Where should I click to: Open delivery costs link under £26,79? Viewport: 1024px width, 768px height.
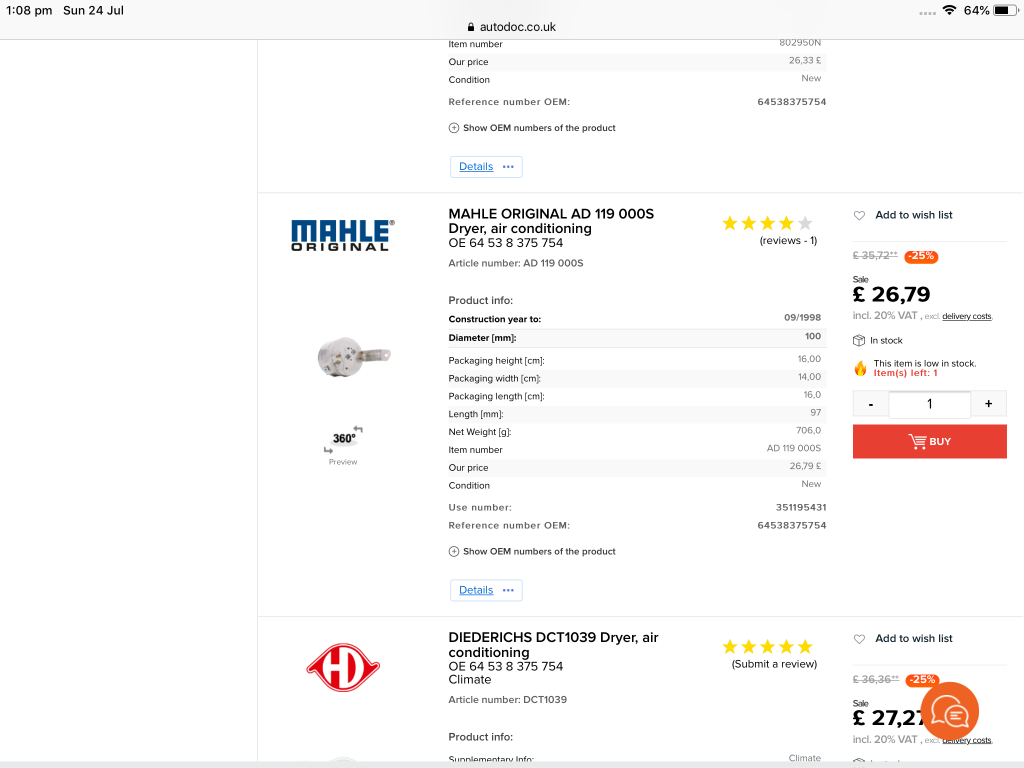(967, 316)
